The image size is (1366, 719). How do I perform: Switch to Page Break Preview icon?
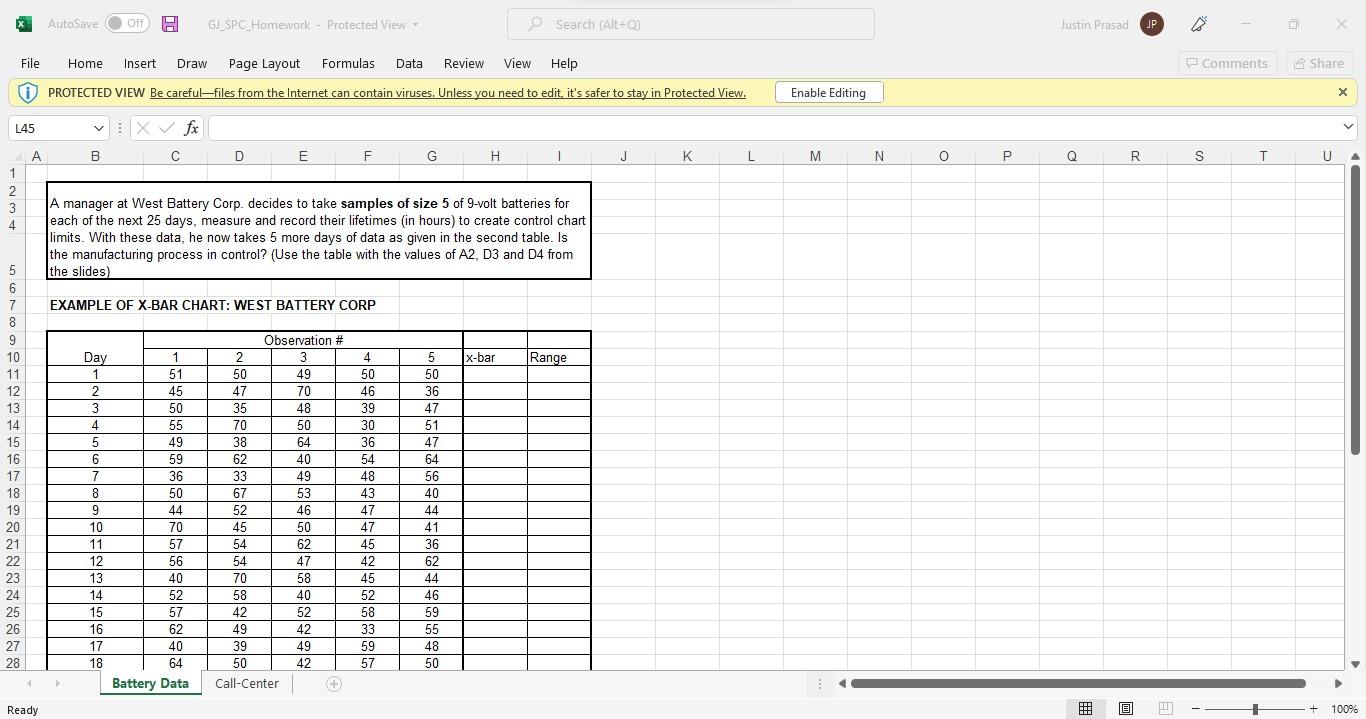pyautogui.click(x=1165, y=709)
